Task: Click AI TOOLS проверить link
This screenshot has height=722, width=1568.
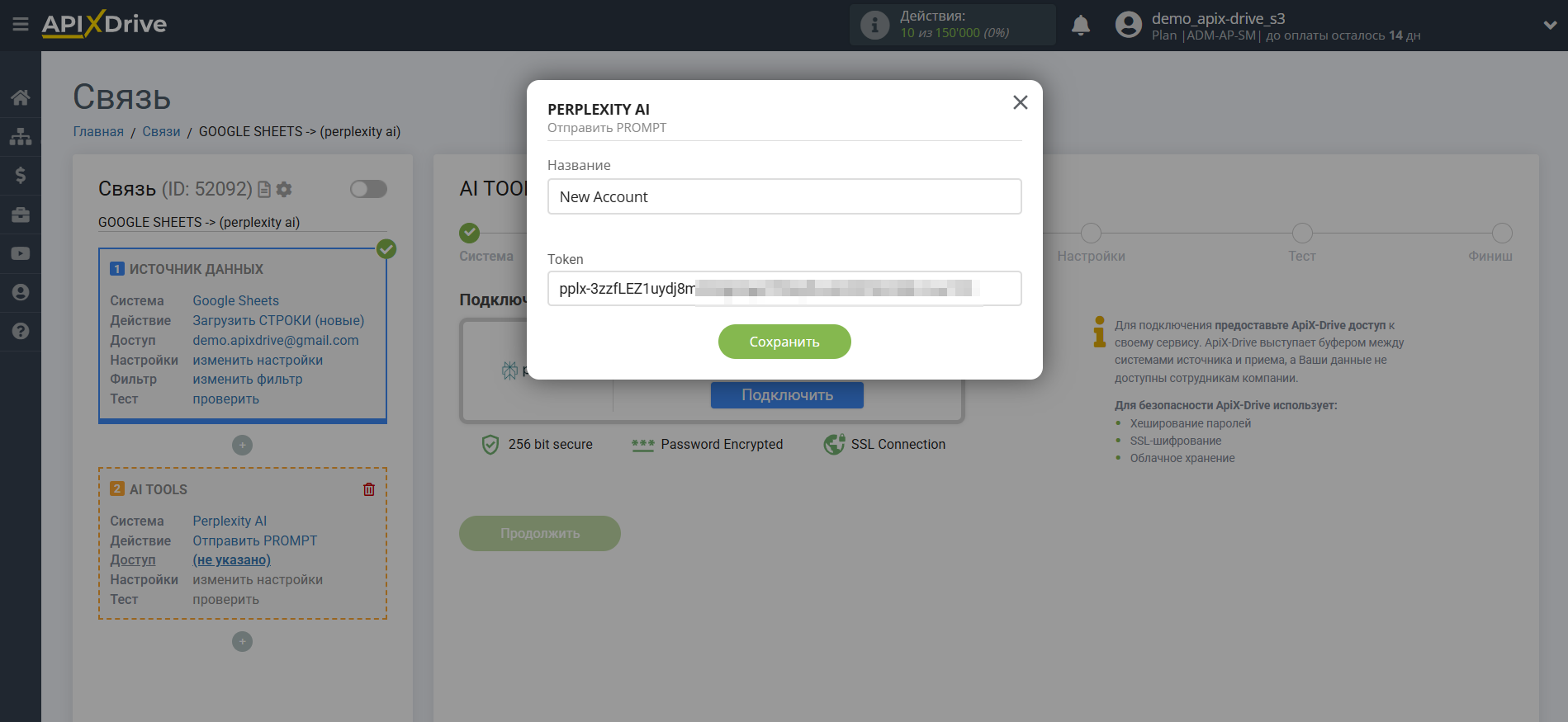Action: point(225,599)
